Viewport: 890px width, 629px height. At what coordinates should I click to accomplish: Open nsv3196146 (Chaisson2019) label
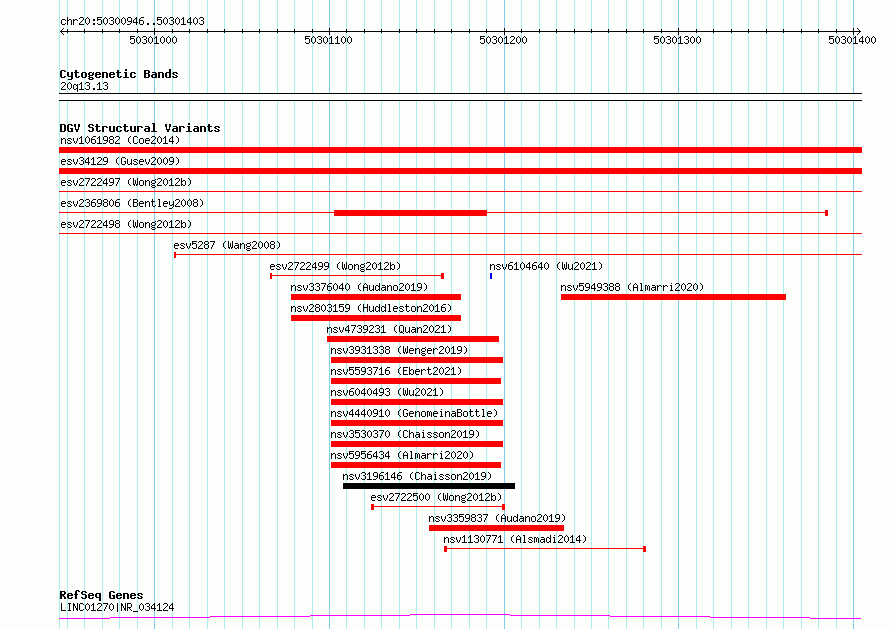(x=417, y=476)
